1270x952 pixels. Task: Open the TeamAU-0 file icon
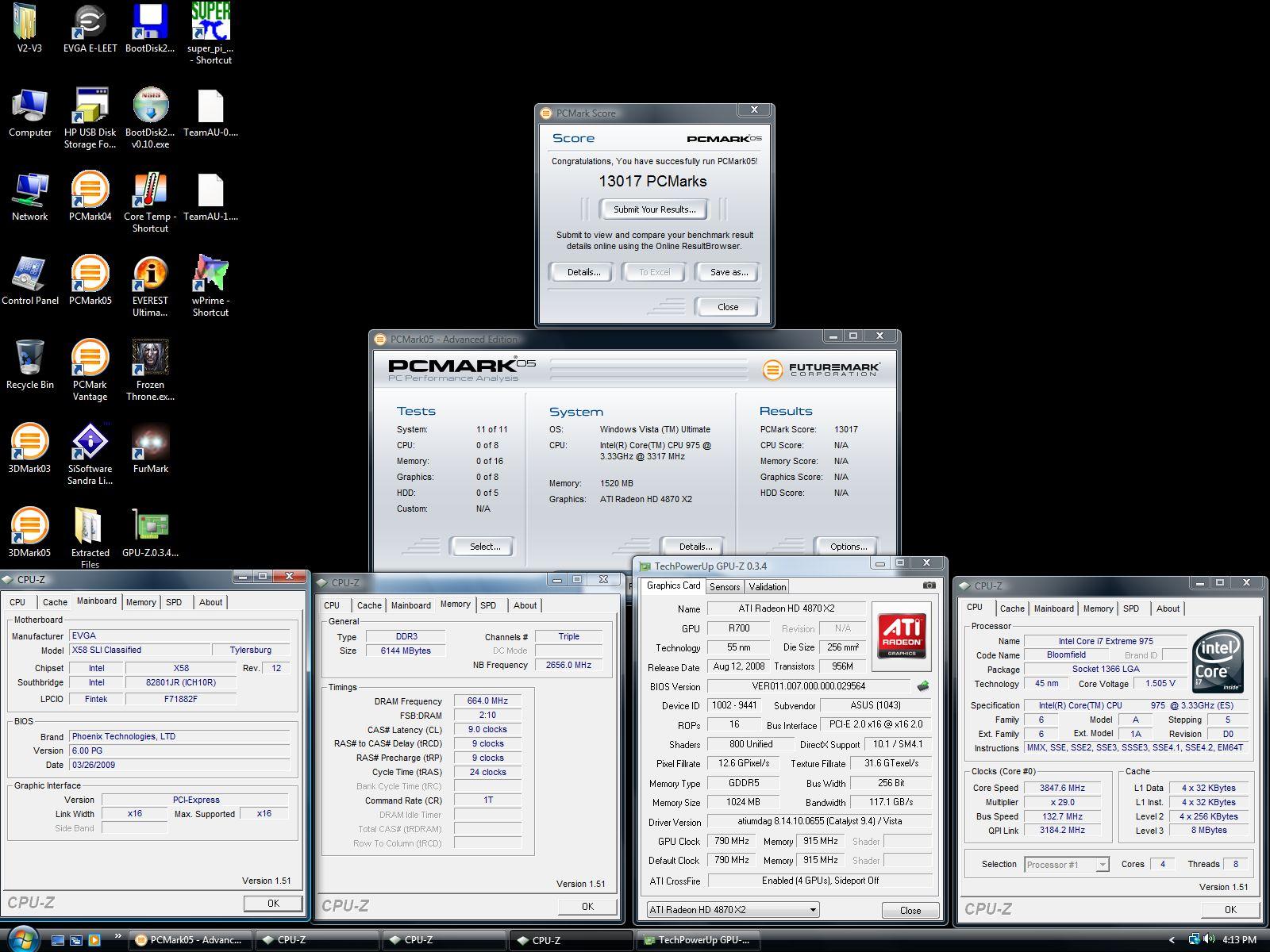click(x=210, y=106)
